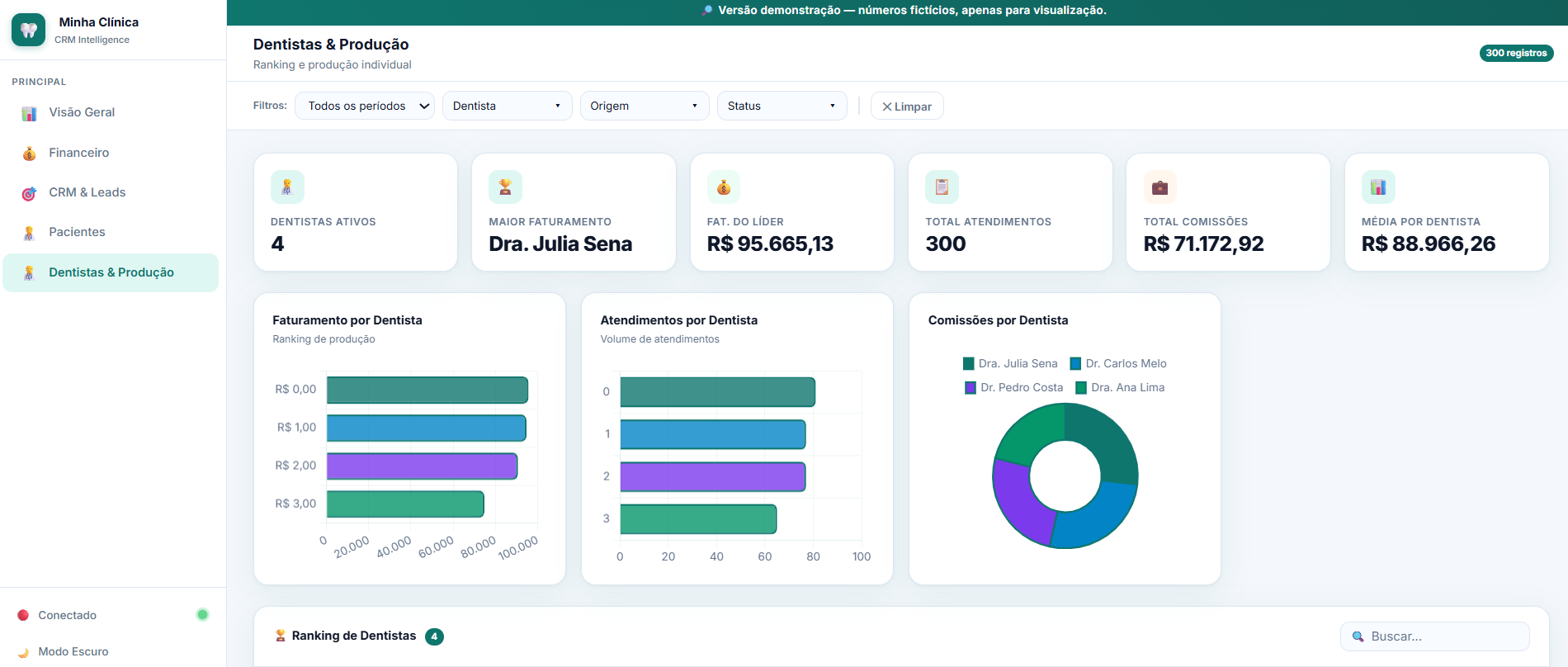Click the Faturamento por Dentista title
Screen dimensions: 1568x667
tap(347, 320)
